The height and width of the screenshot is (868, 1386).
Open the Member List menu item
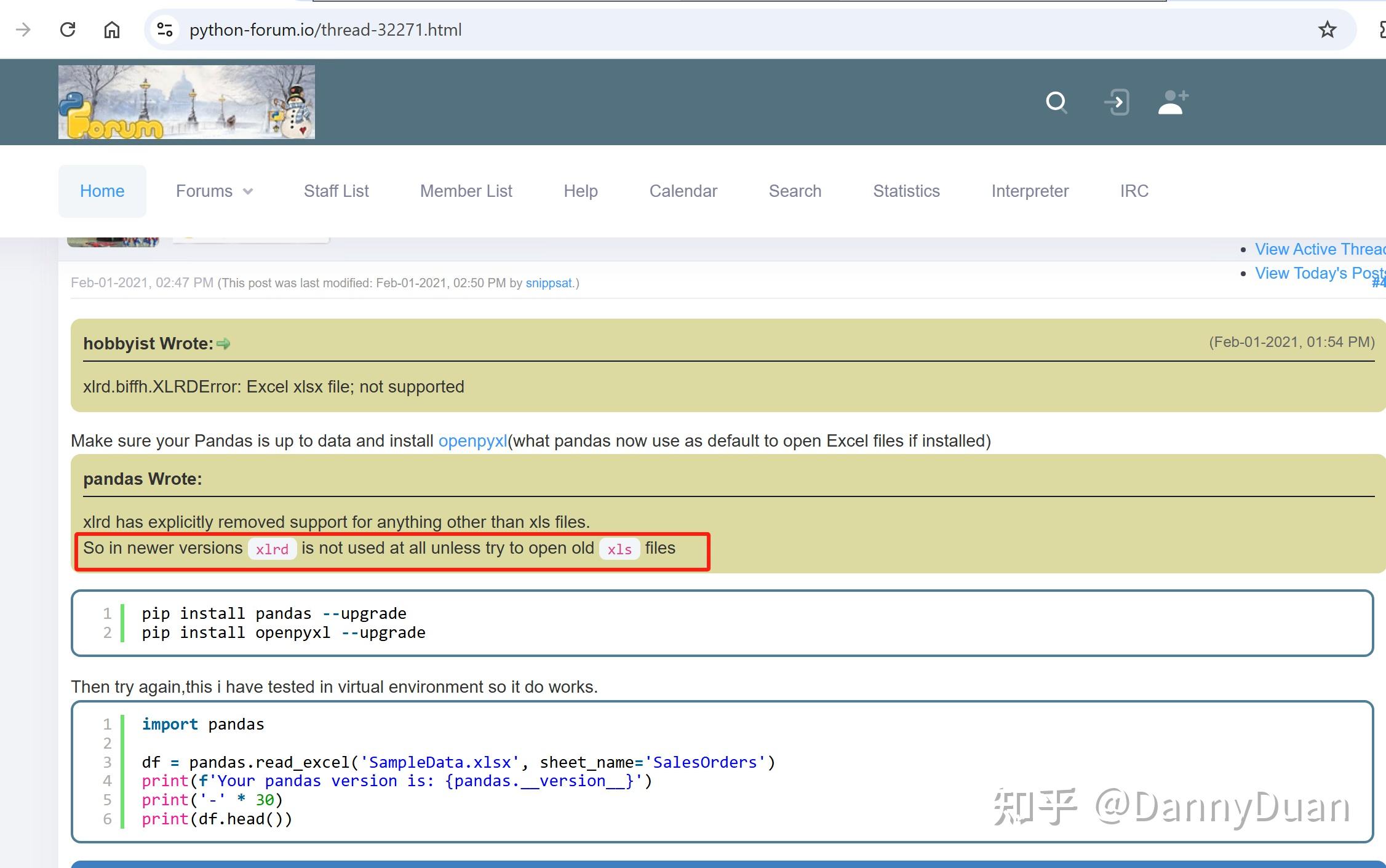[x=466, y=191]
